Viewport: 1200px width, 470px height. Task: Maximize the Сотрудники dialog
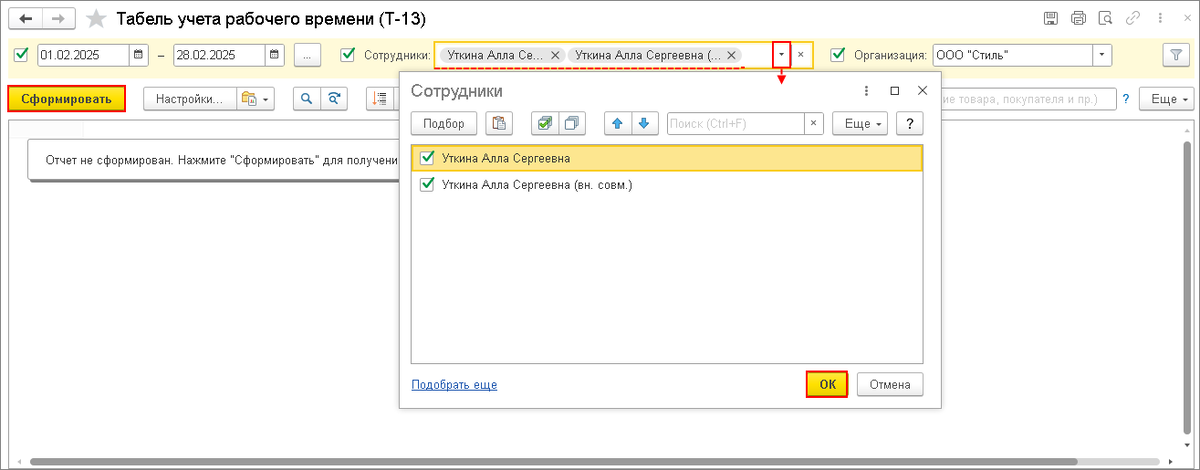click(895, 91)
